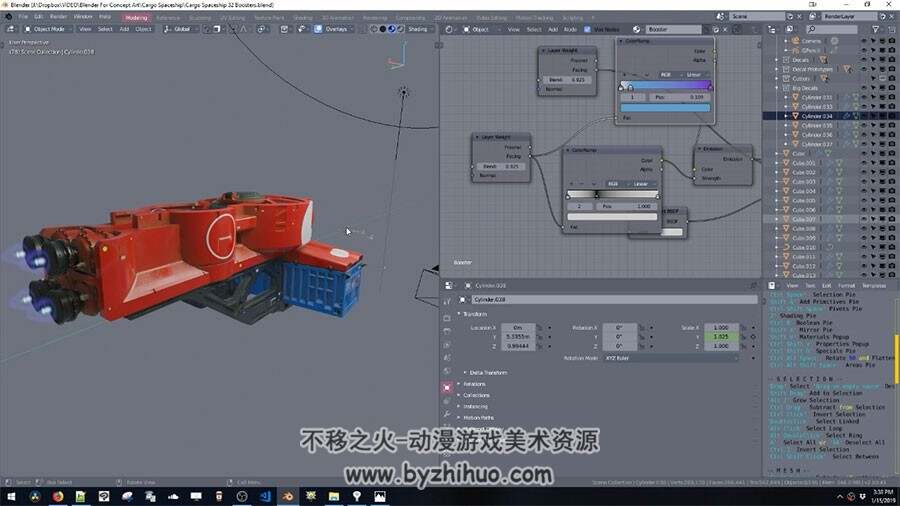Select Cylinder.034 in the outliner
Viewport: 900px width, 506px height.
tap(816, 116)
